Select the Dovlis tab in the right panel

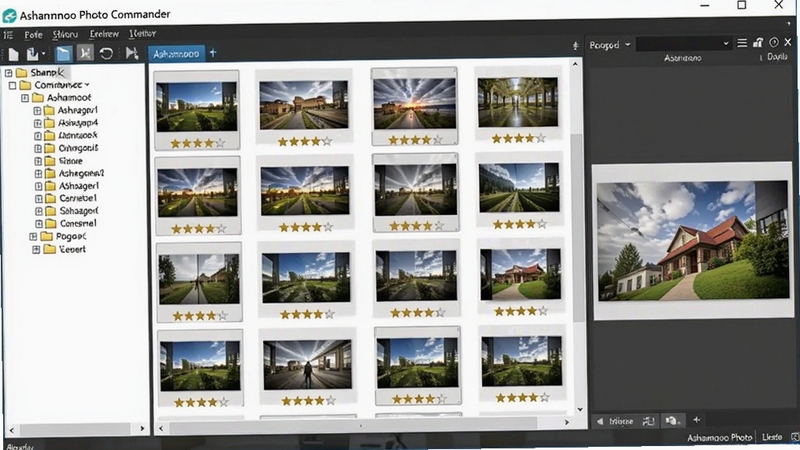point(778,57)
